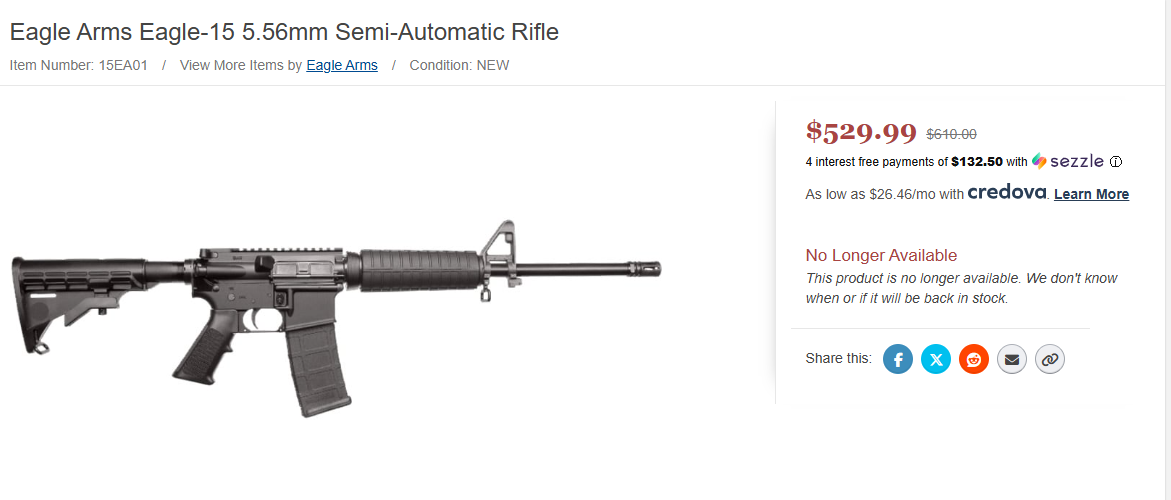
Task: Click the "Share this:" label
Action: pyautogui.click(x=838, y=358)
